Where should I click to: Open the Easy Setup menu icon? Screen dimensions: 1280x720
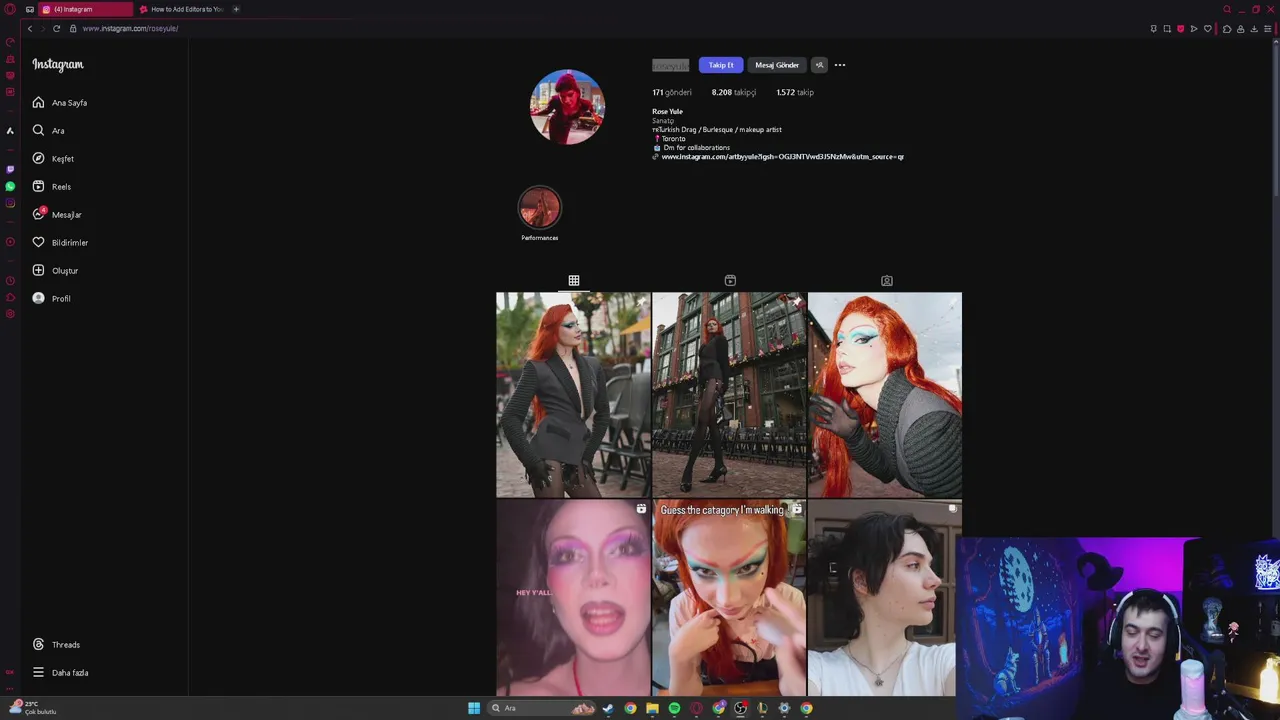(x=1268, y=29)
